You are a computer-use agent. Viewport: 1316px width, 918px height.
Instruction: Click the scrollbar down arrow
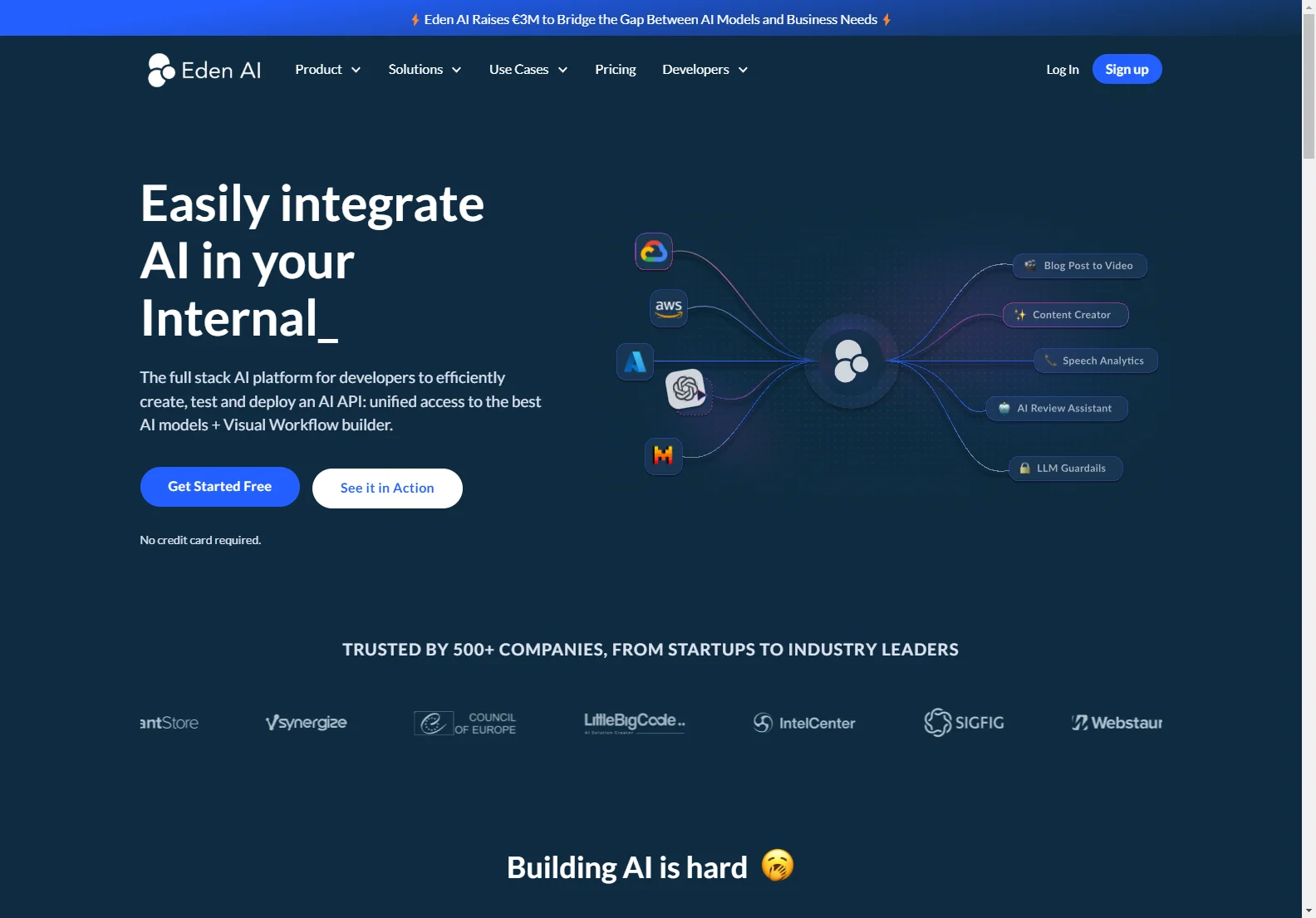[x=1309, y=911]
